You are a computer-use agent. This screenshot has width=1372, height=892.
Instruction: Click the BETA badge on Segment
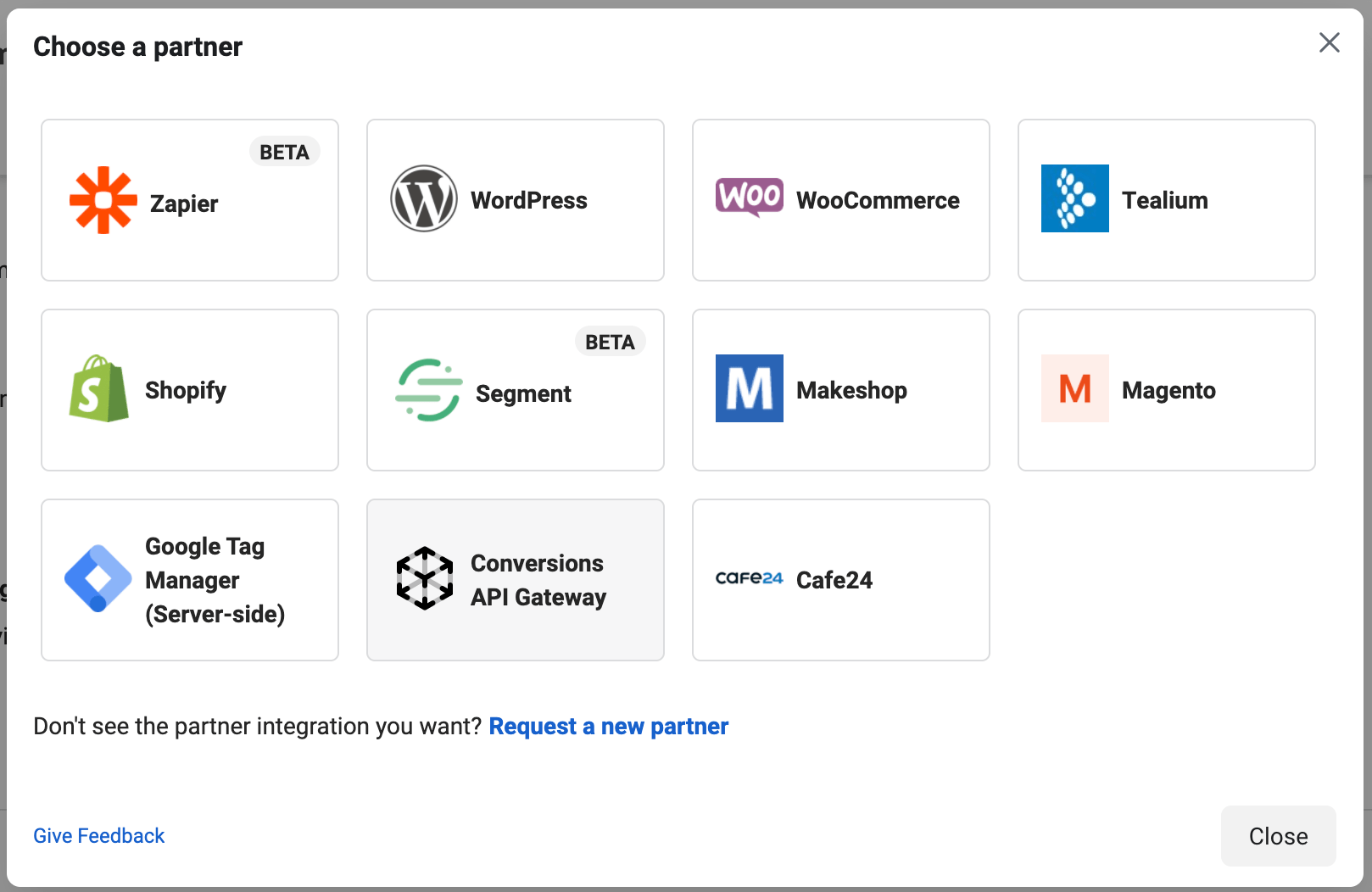click(x=611, y=342)
